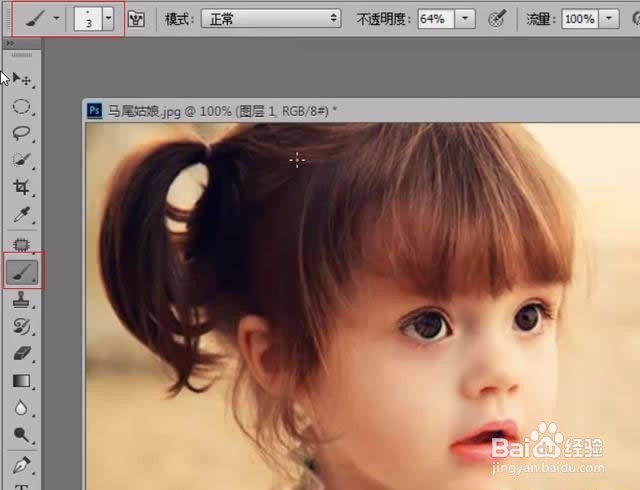Select the Clone Stamp tool

click(x=21, y=299)
